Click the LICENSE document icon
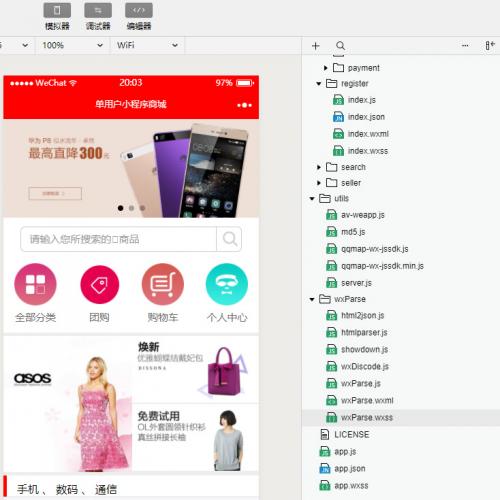The height and width of the screenshot is (500, 500). click(x=325, y=434)
